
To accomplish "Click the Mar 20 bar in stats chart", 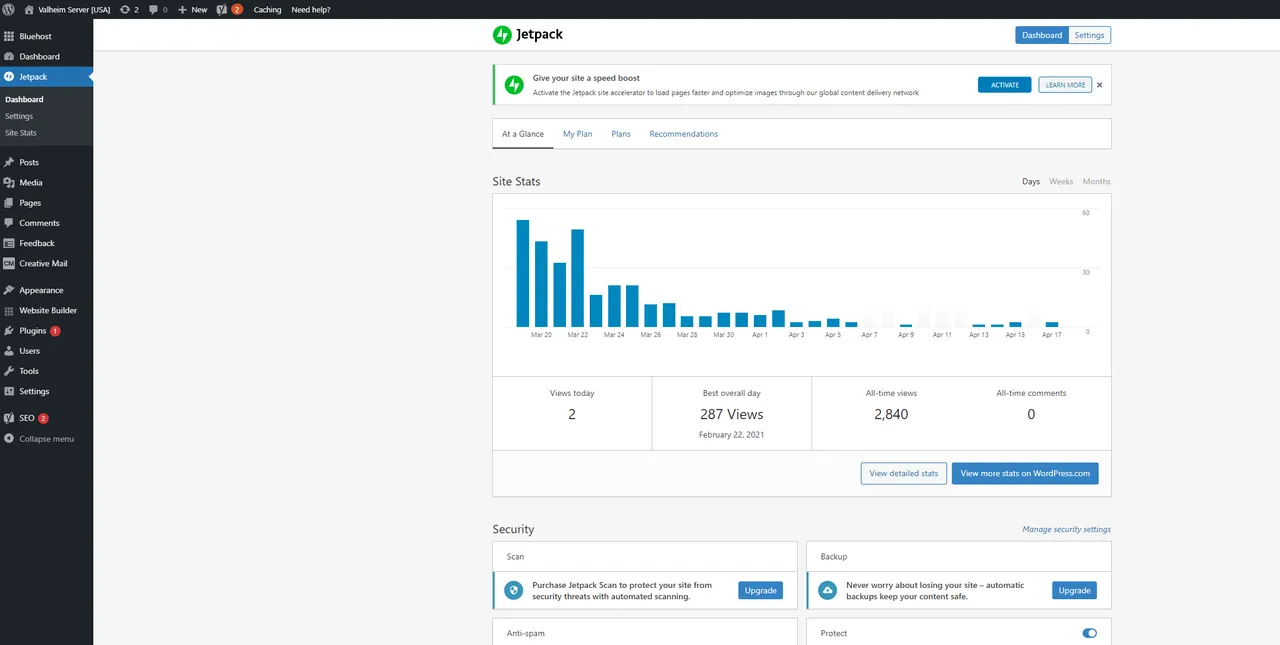I will 541,284.
